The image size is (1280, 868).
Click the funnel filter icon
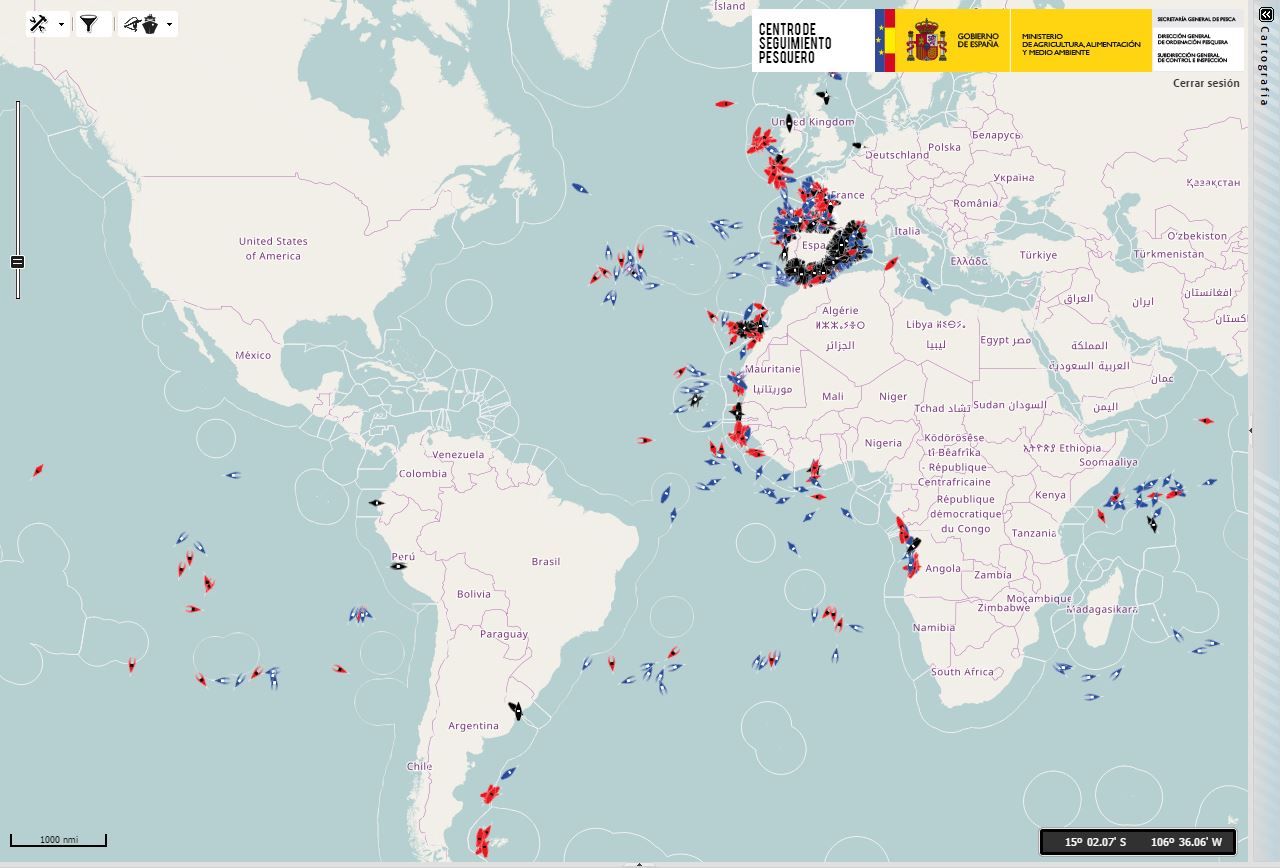pos(89,24)
